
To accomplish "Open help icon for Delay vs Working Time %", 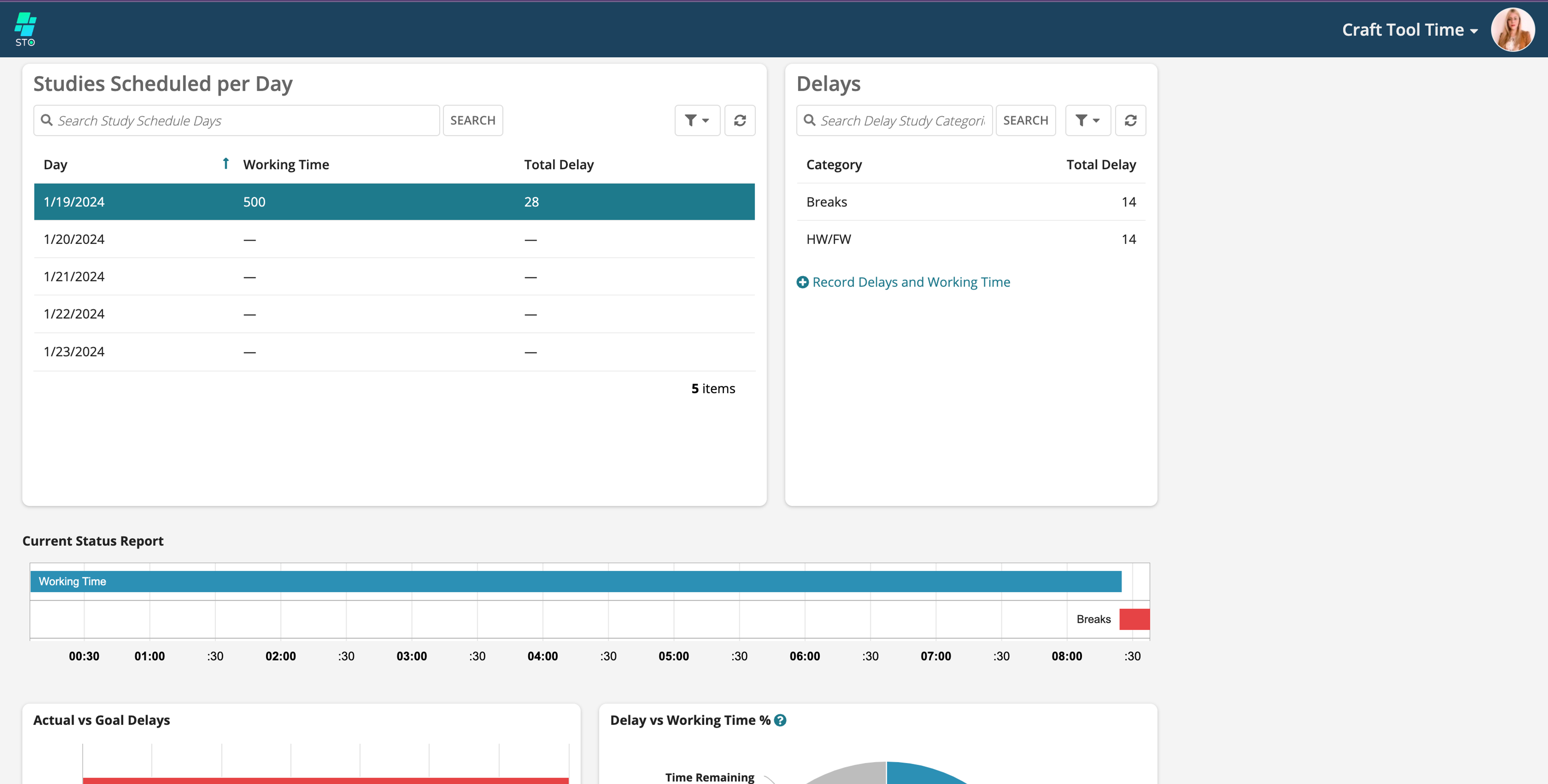I will coord(780,720).
